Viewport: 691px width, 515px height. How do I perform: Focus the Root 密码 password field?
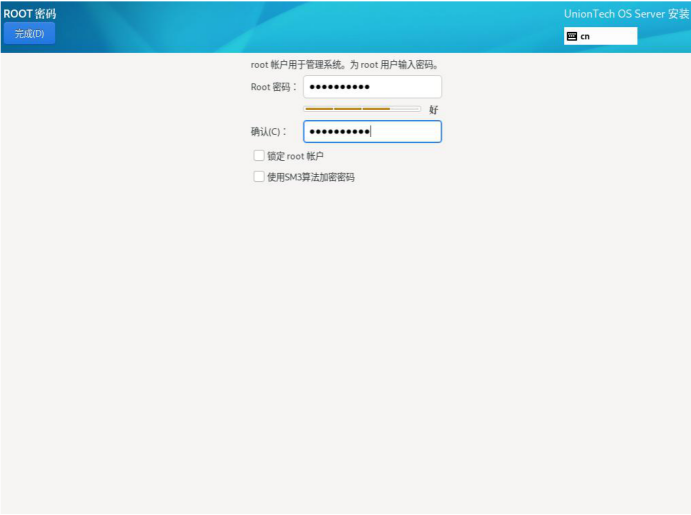[372, 87]
